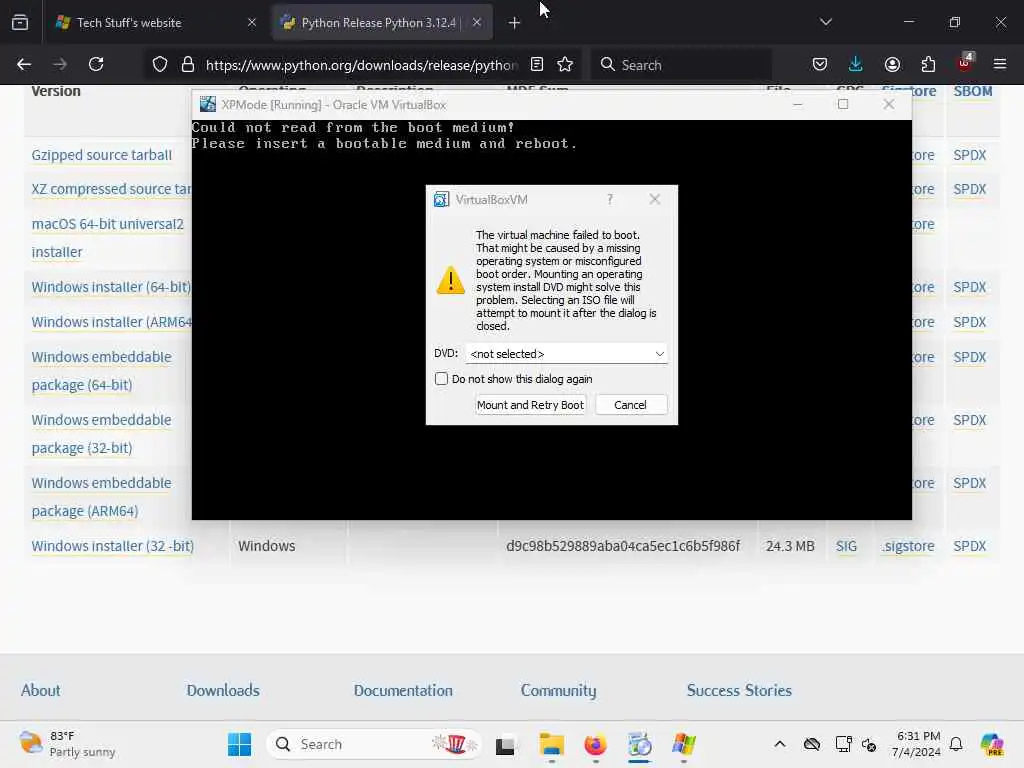Open weather widget showing 83°F
Screen dimensions: 1024x768
point(67,744)
